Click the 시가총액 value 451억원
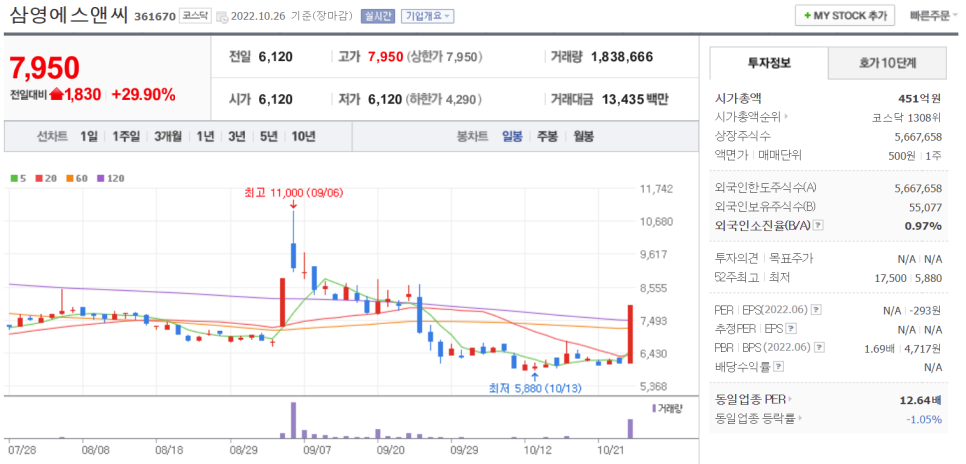Viewport: 966px width, 464px height. click(920, 97)
